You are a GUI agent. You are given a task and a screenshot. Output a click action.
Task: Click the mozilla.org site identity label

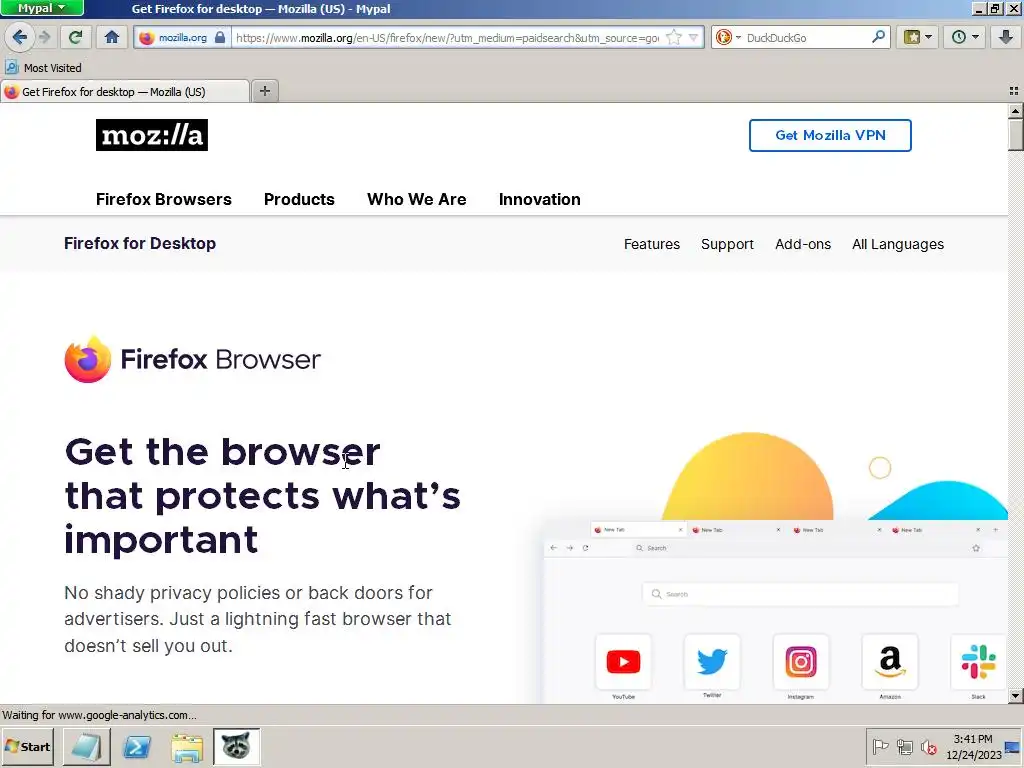click(183, 37)
